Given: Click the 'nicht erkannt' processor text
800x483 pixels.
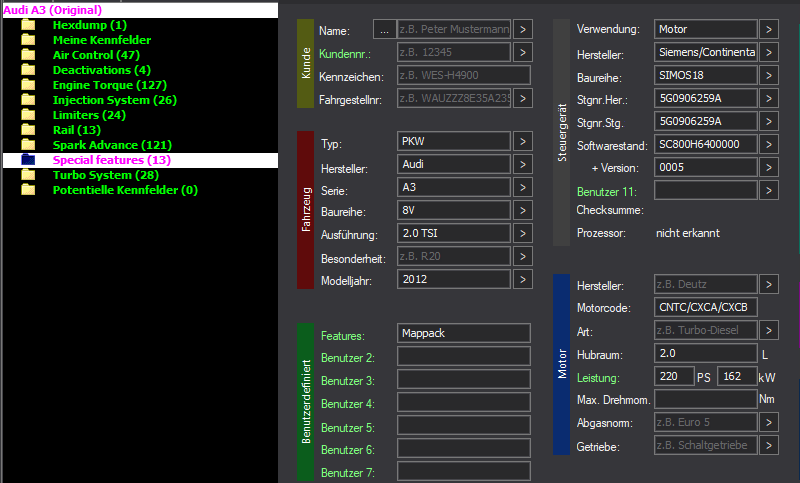Looking at the screenshot, I should coord(688,233).
